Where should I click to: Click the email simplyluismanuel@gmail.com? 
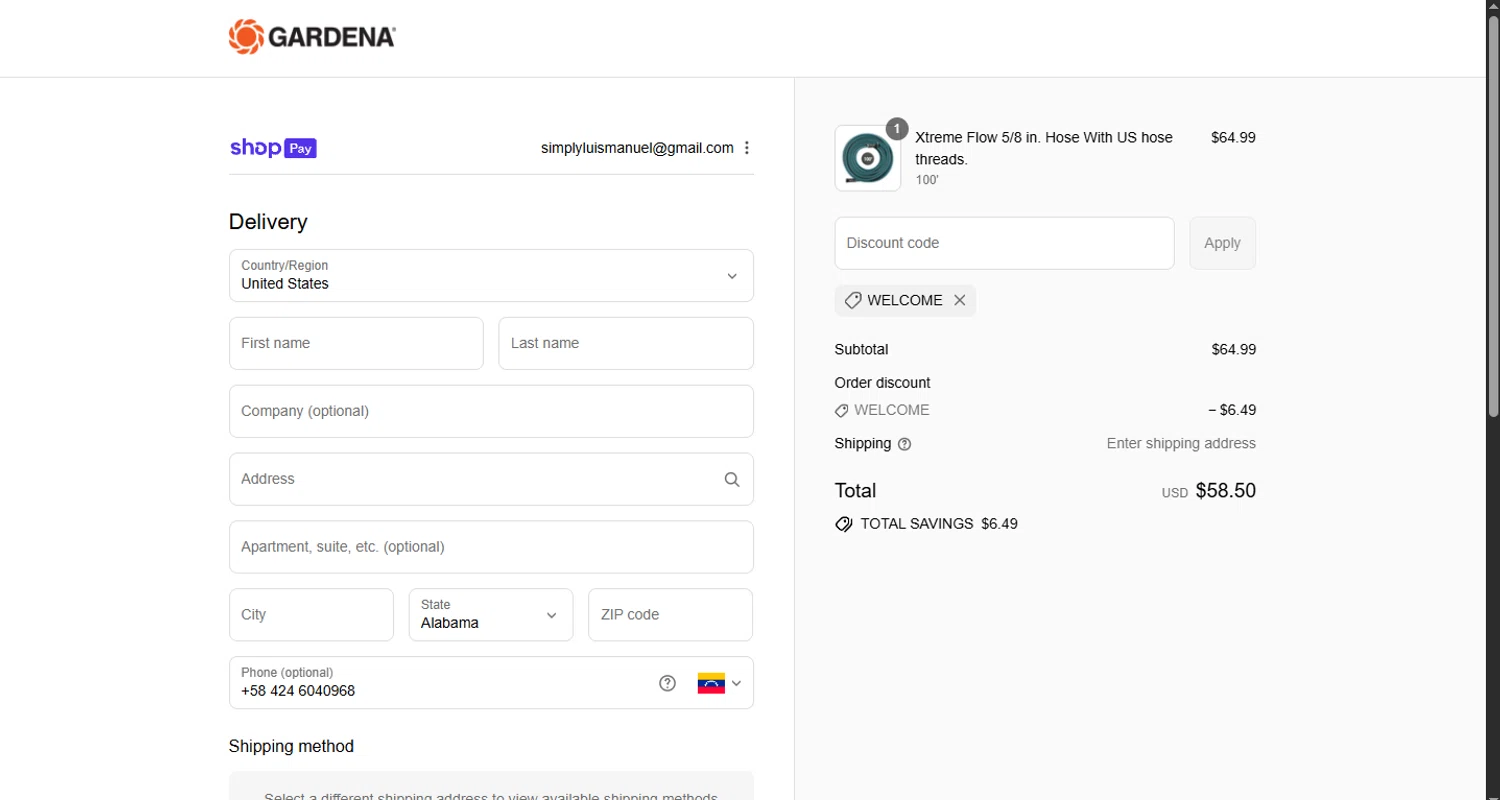[x=637, y=148]
